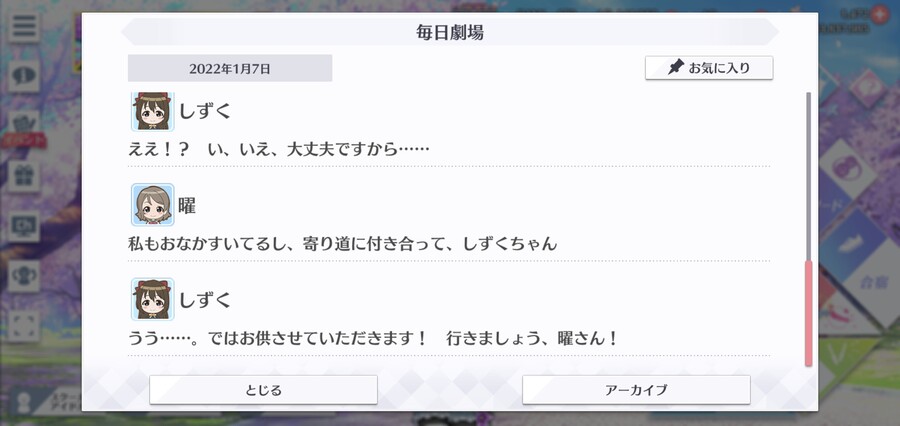The height and width of the screenshot is (426, 900).
Task: Toggle fullscreen with the corners icon
Action: point(24,326)
